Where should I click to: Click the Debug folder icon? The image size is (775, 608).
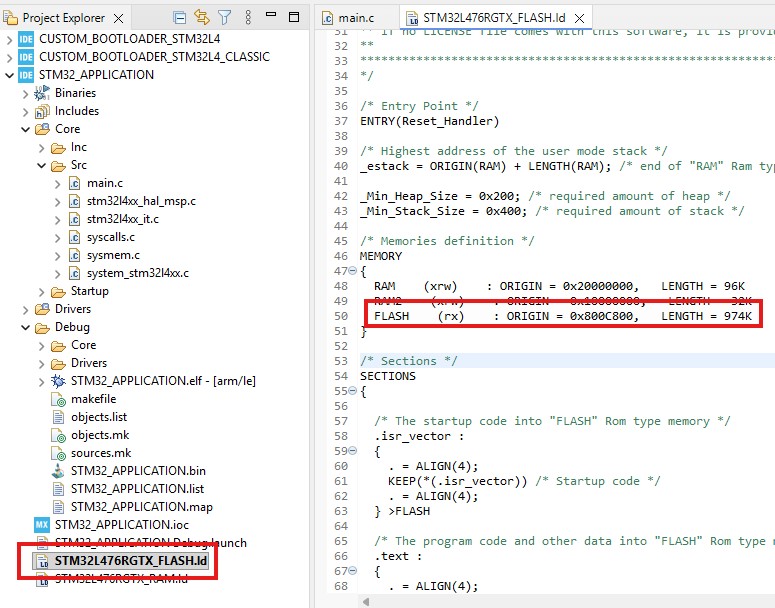tap(43, 328)
